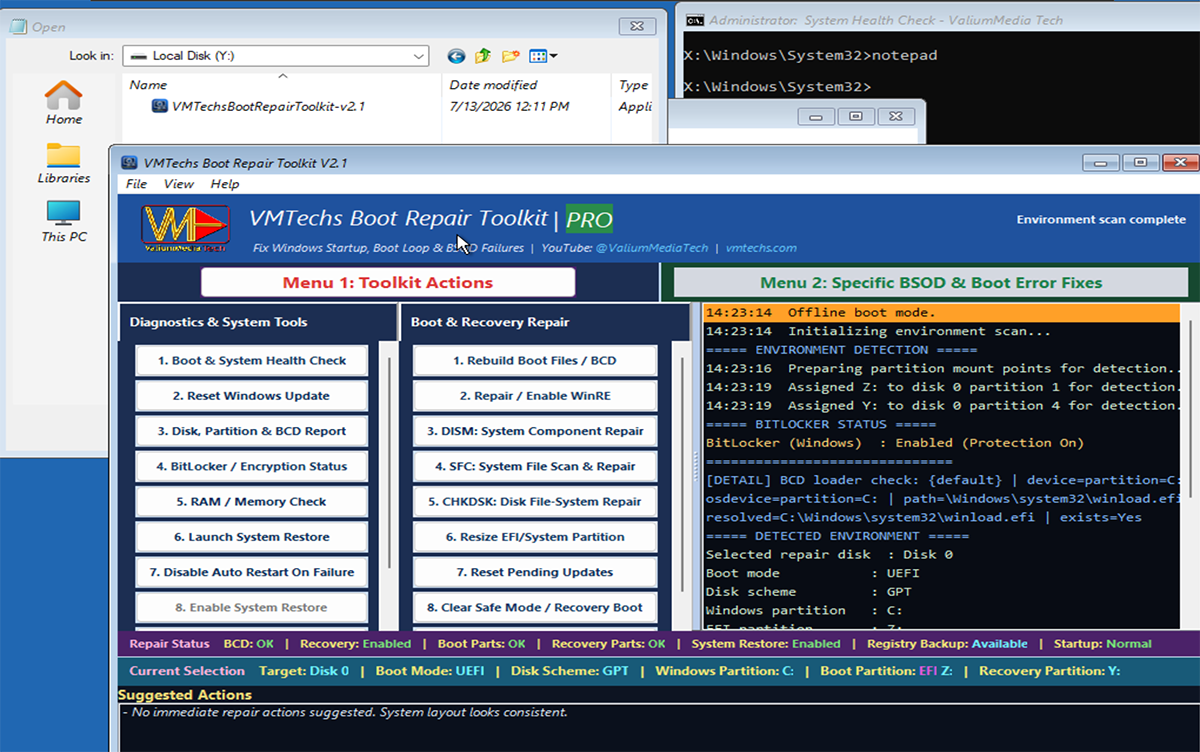Click the 'Selected repair disk : Disk 0' log line

[829, 554]
